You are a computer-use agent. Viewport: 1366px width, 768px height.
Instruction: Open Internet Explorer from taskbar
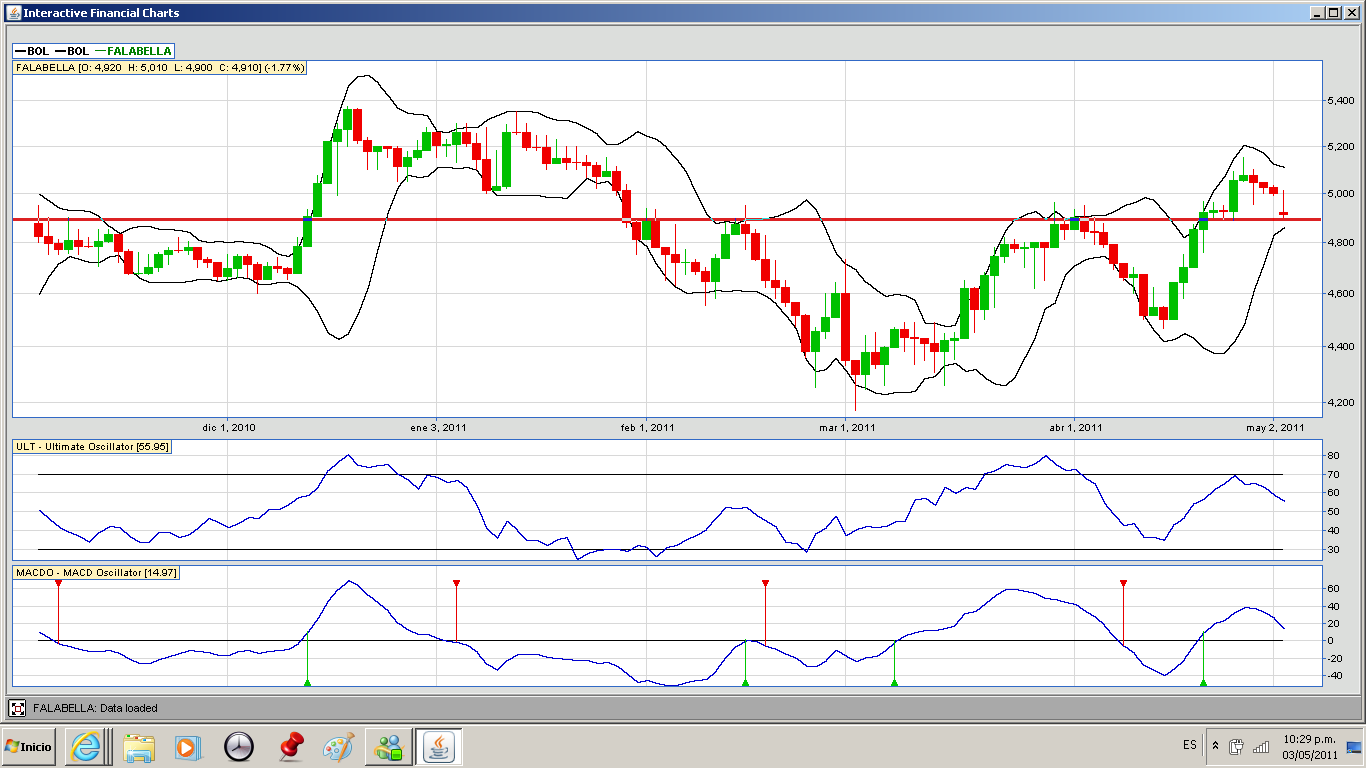point(86,746)
